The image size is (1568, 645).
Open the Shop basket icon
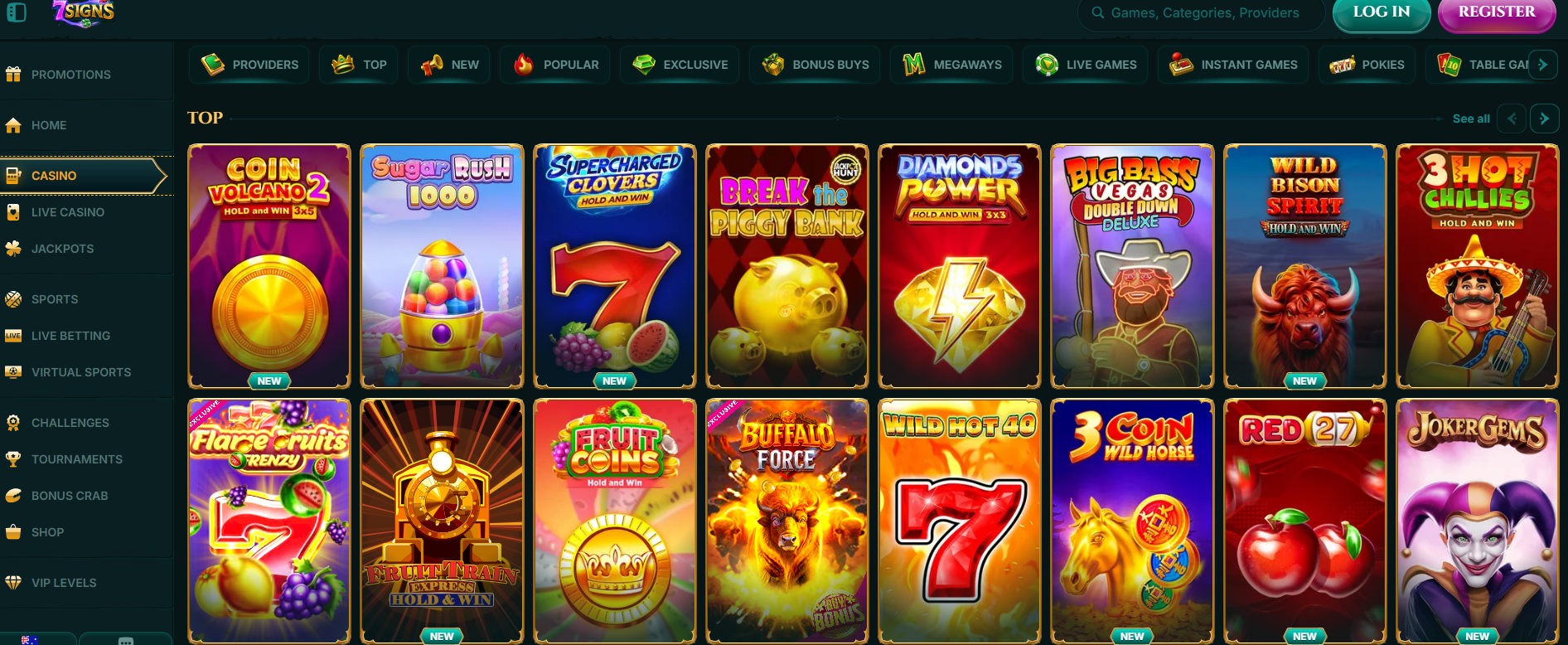pyautogui.click(x=13, y=531)
